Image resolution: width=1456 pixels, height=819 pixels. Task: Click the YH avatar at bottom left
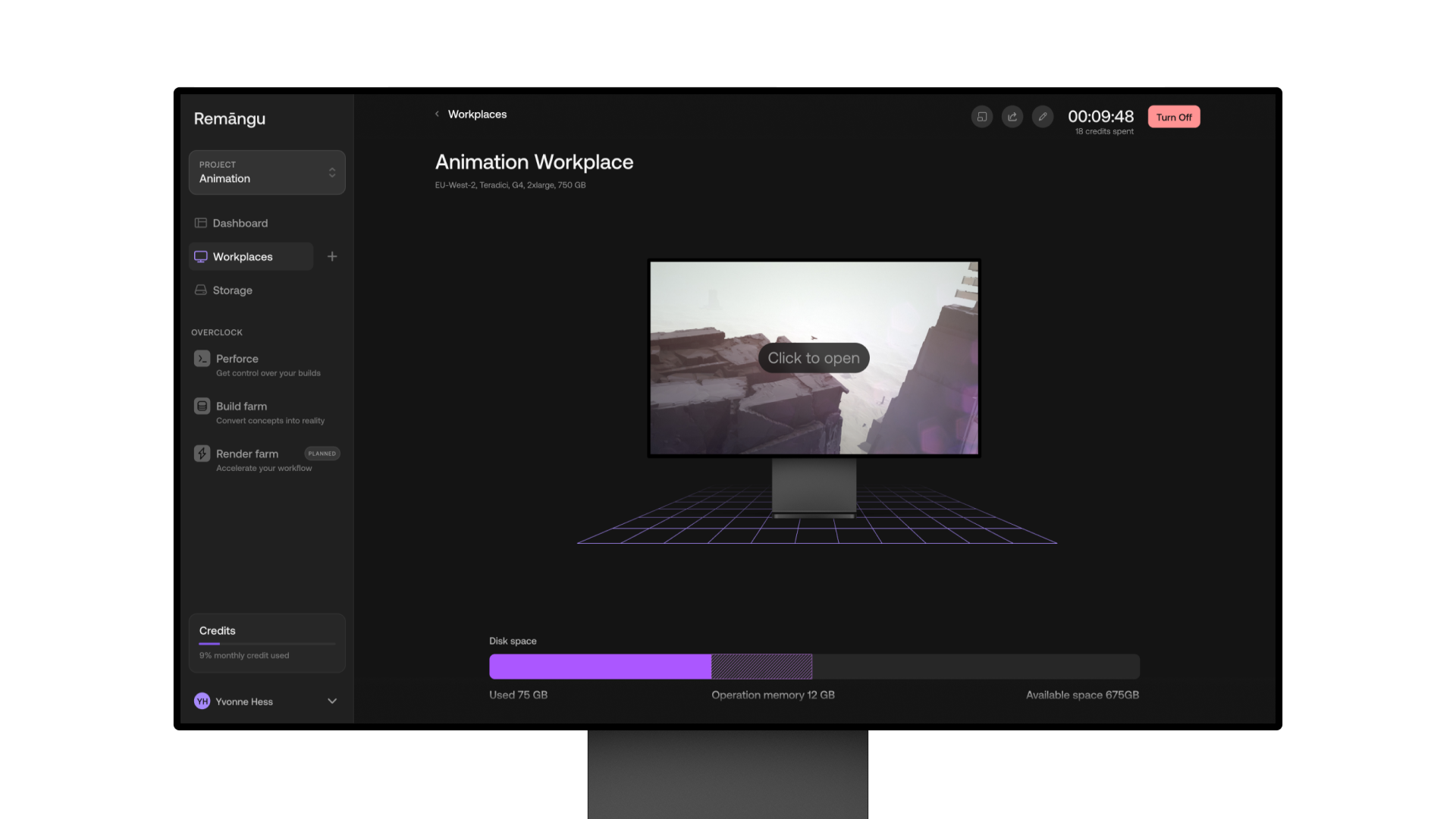pyautogui.click(x=202, y=701)
